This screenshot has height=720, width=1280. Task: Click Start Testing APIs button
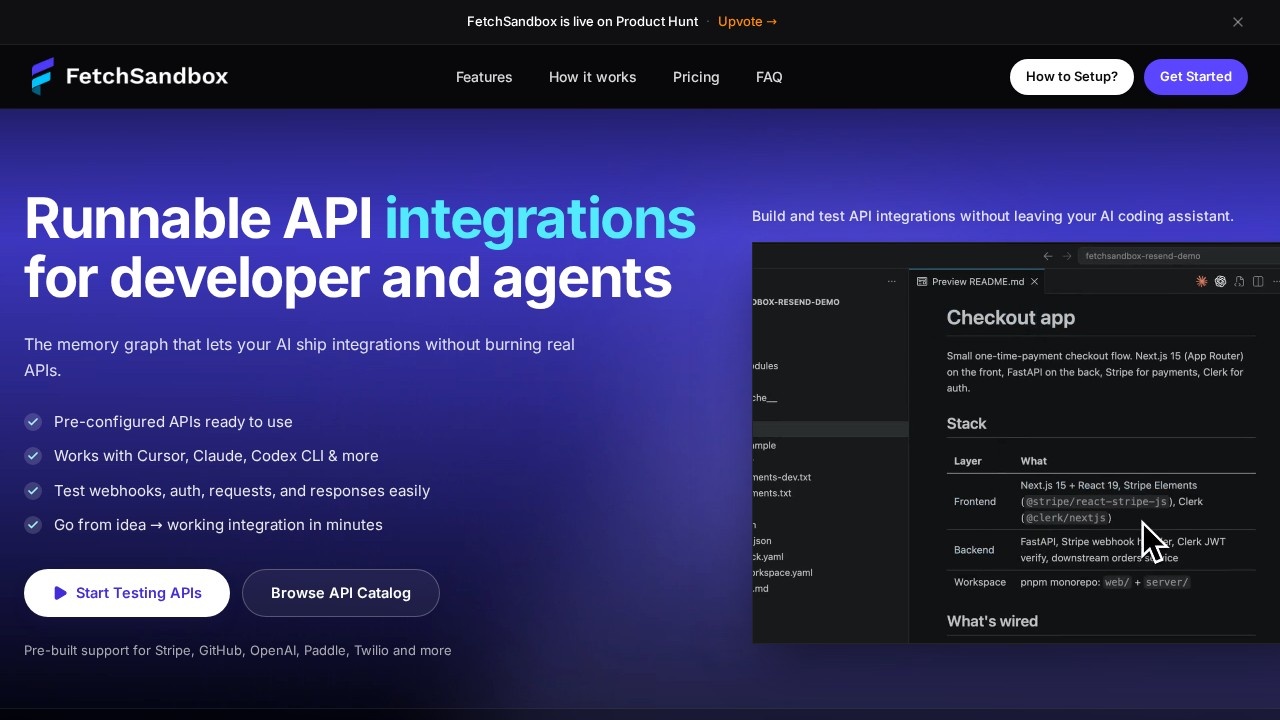pyautogui.click(x=127, y=593)
